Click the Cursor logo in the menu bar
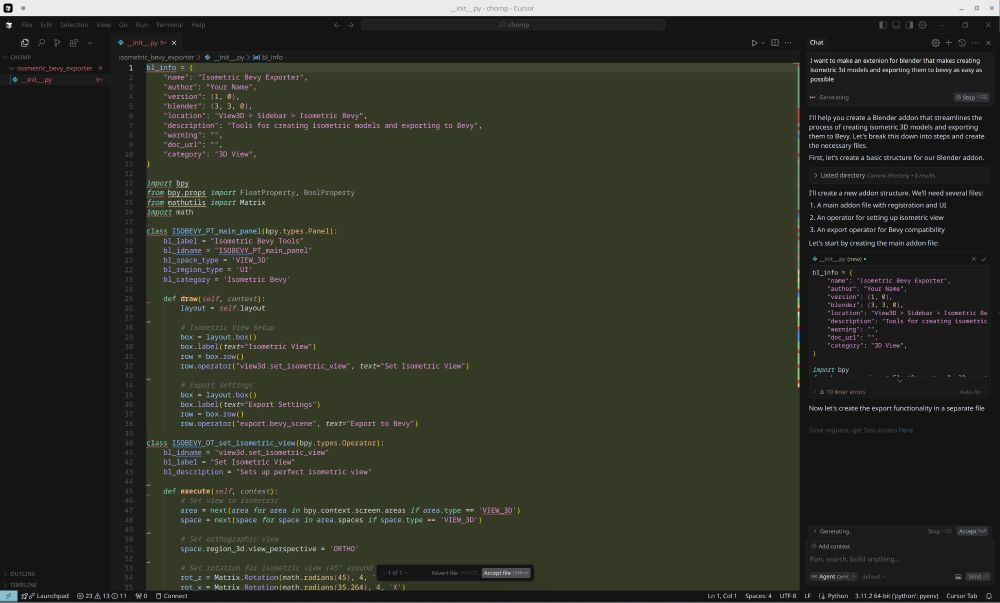This screenshot has height=603, width=1000. (9, 25)
